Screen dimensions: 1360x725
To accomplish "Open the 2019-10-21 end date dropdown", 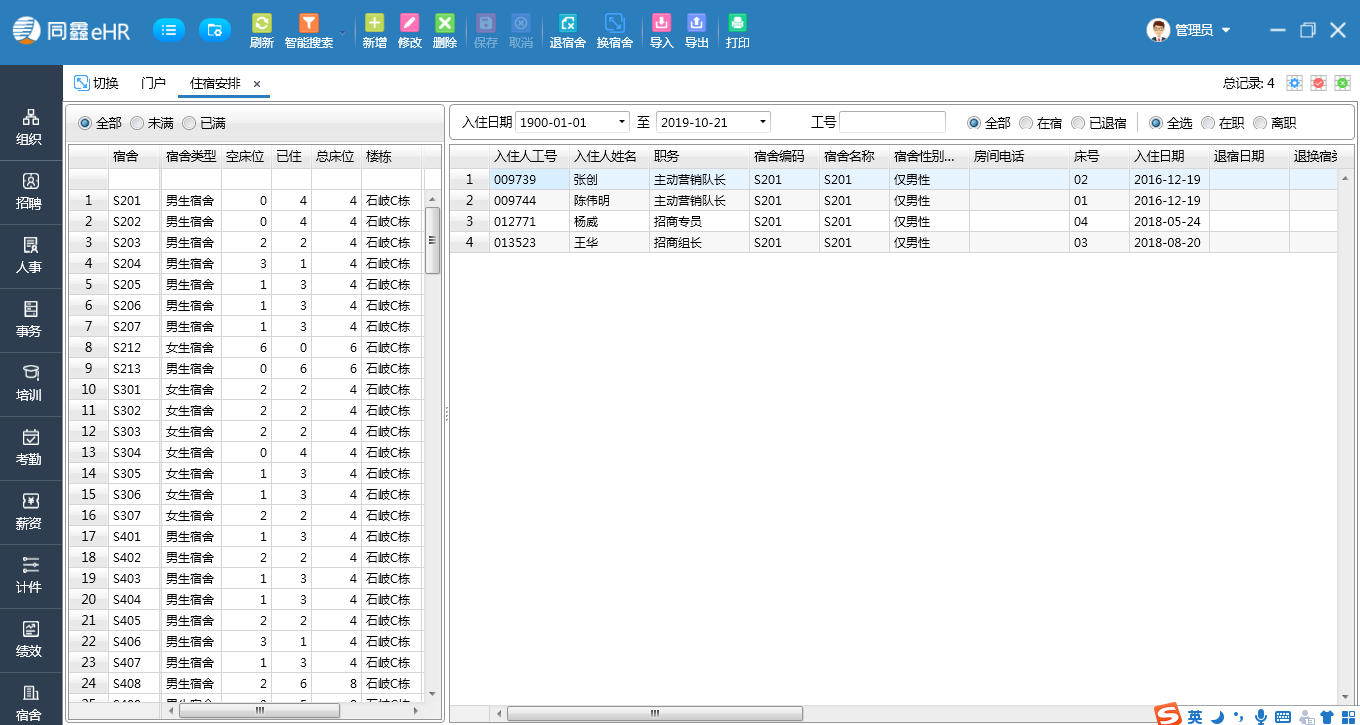I will [x=763, y=122].
